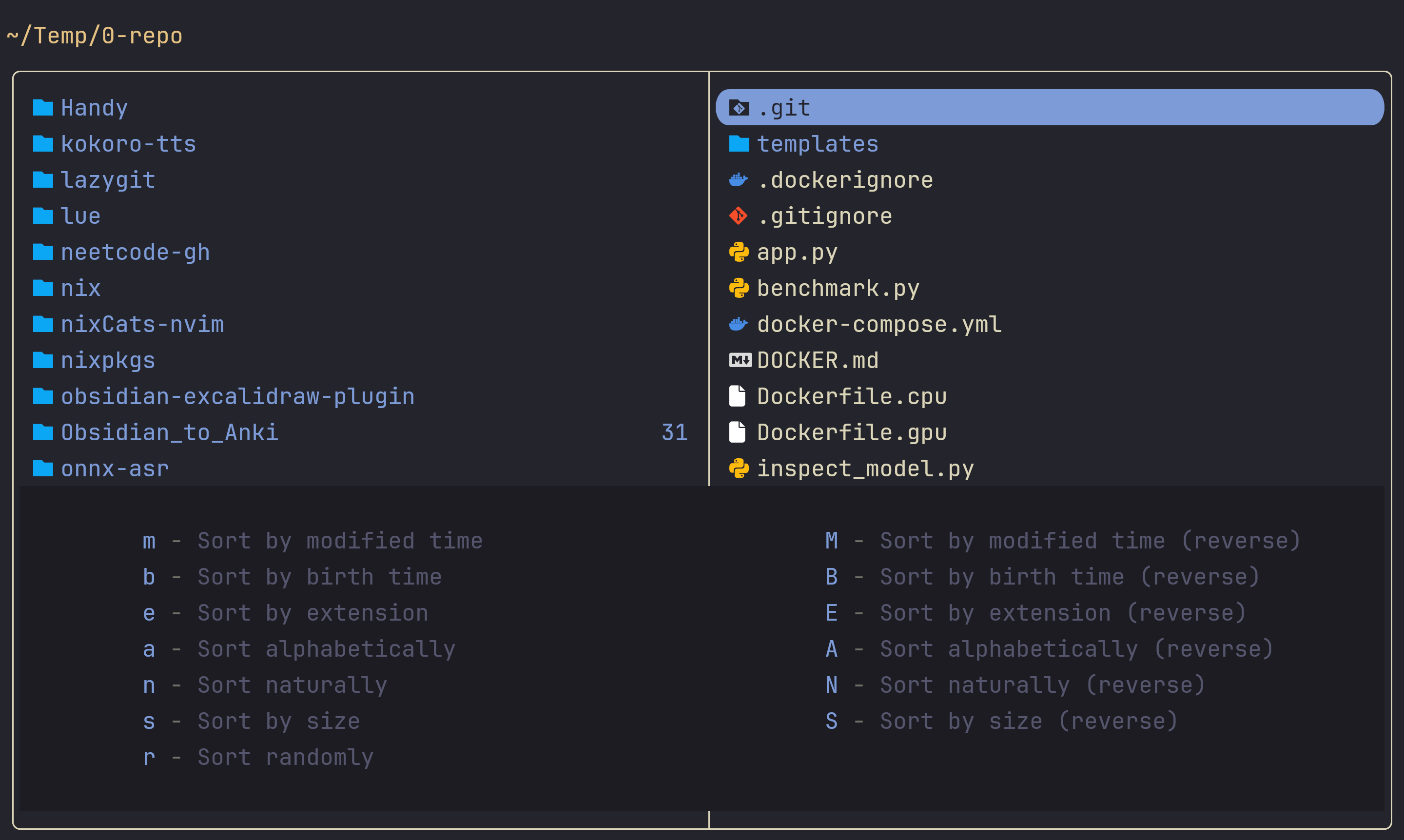Choose 'Sort by modified time (reverse)'
Image resolution: width=1404 pixels, height=840 pixels.
click(1063, 541)
